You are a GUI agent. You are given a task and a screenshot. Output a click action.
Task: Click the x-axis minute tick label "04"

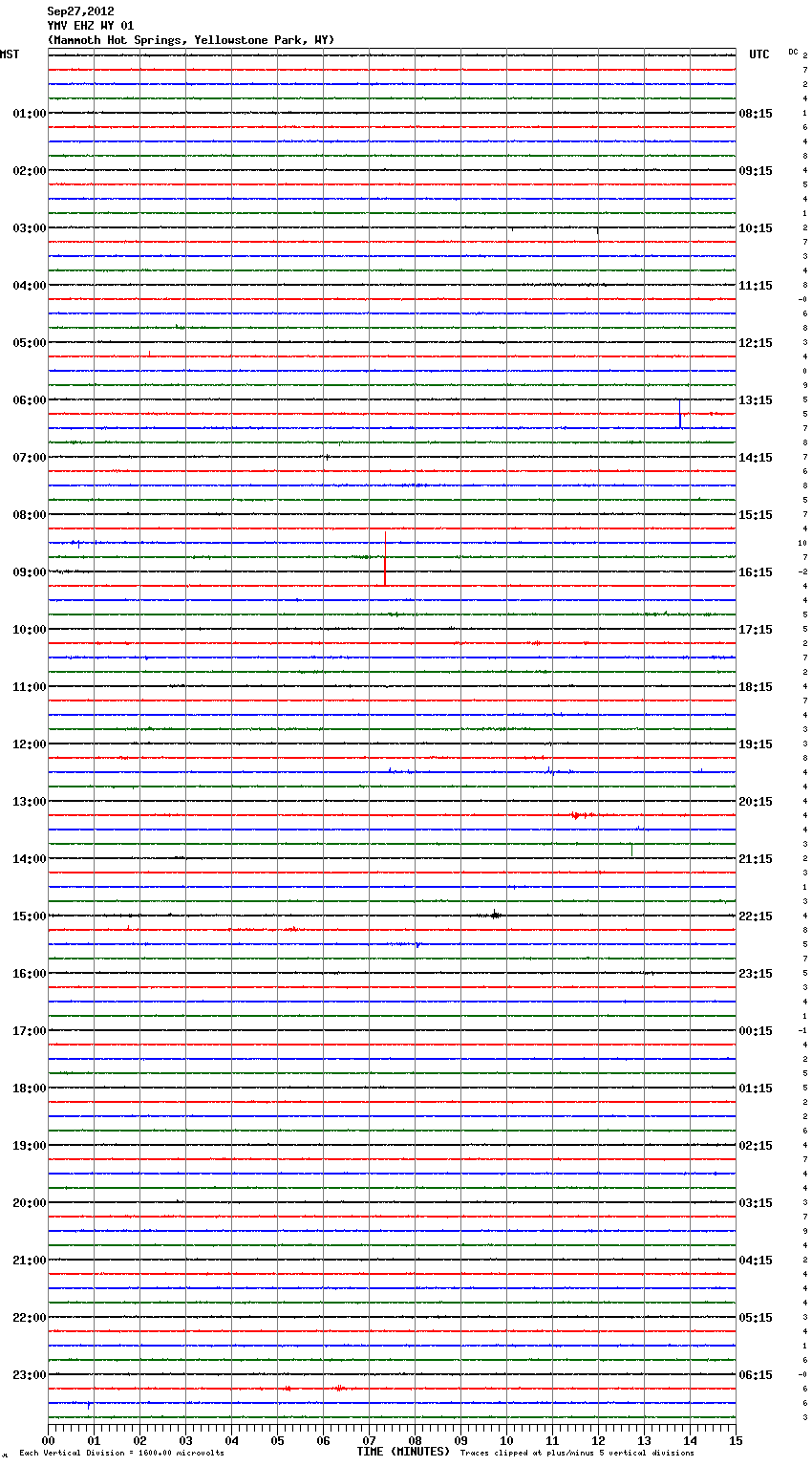231,1440
